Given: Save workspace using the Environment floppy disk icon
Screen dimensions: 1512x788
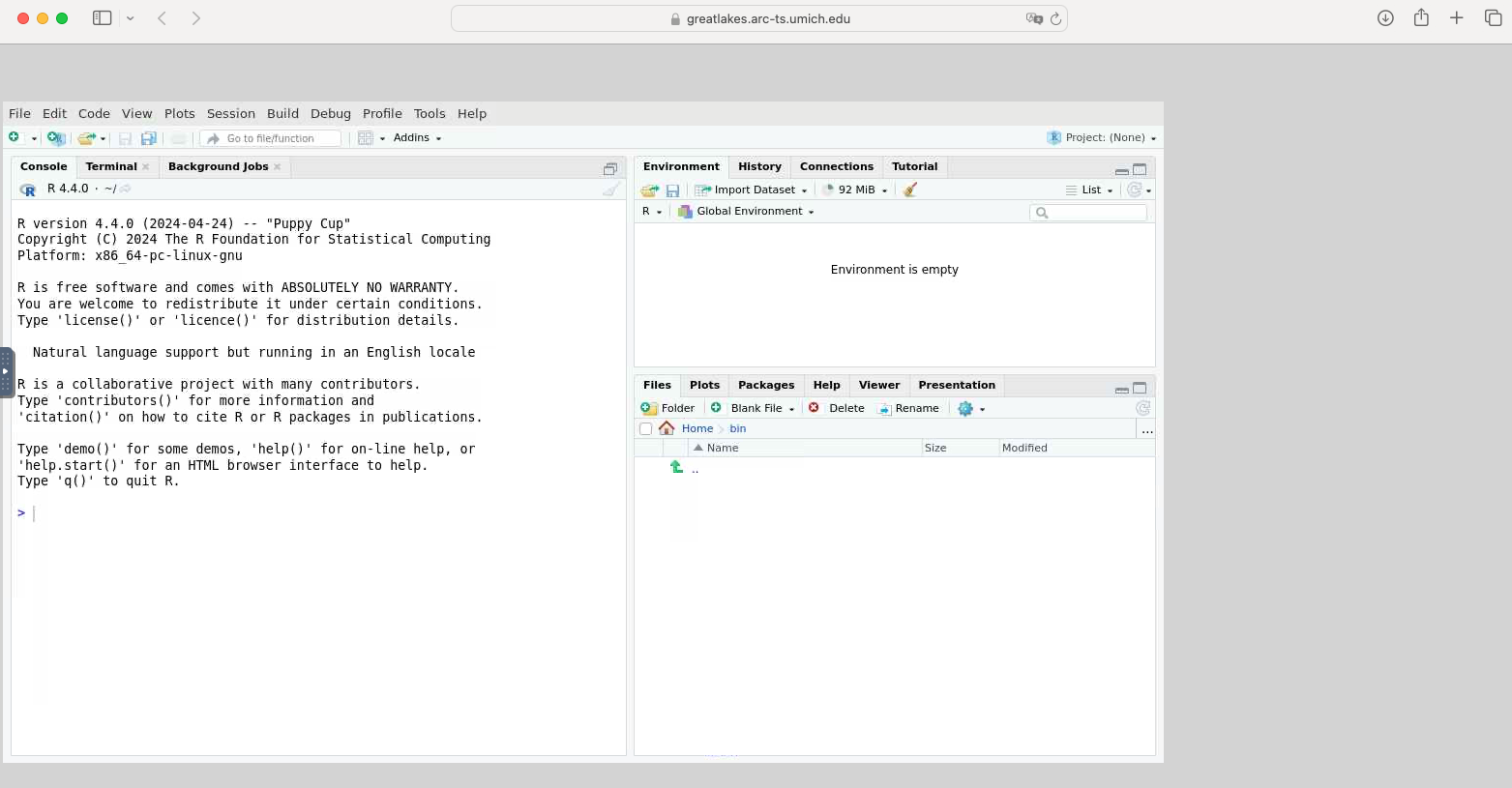Looking at the screenshot, I should pos(672,190).
